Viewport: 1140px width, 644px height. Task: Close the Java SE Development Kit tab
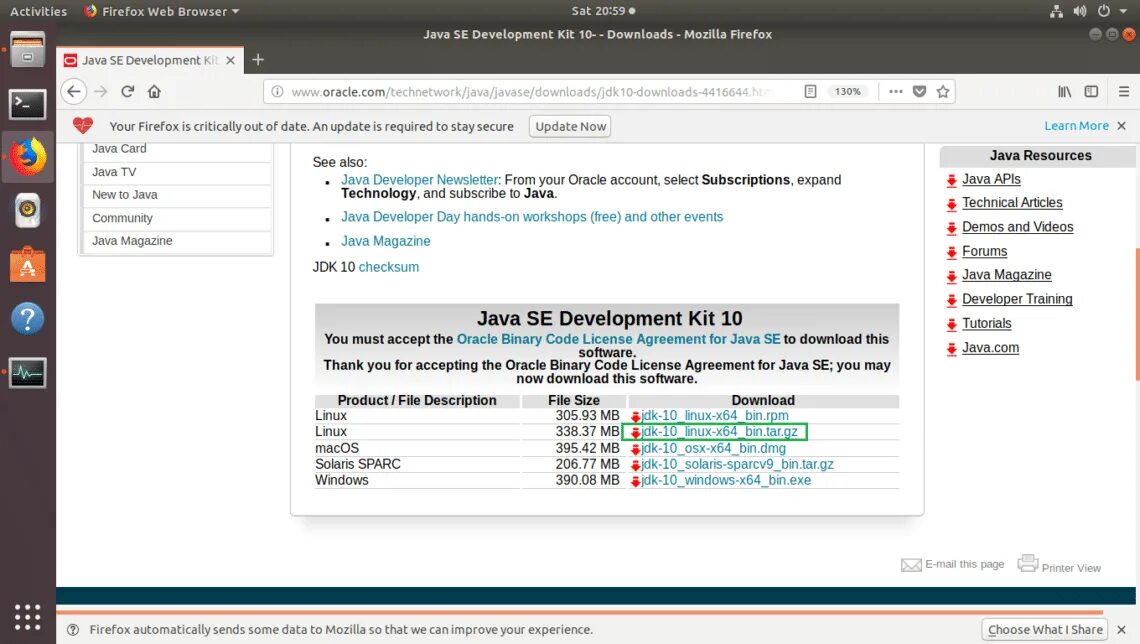[230, 60]
